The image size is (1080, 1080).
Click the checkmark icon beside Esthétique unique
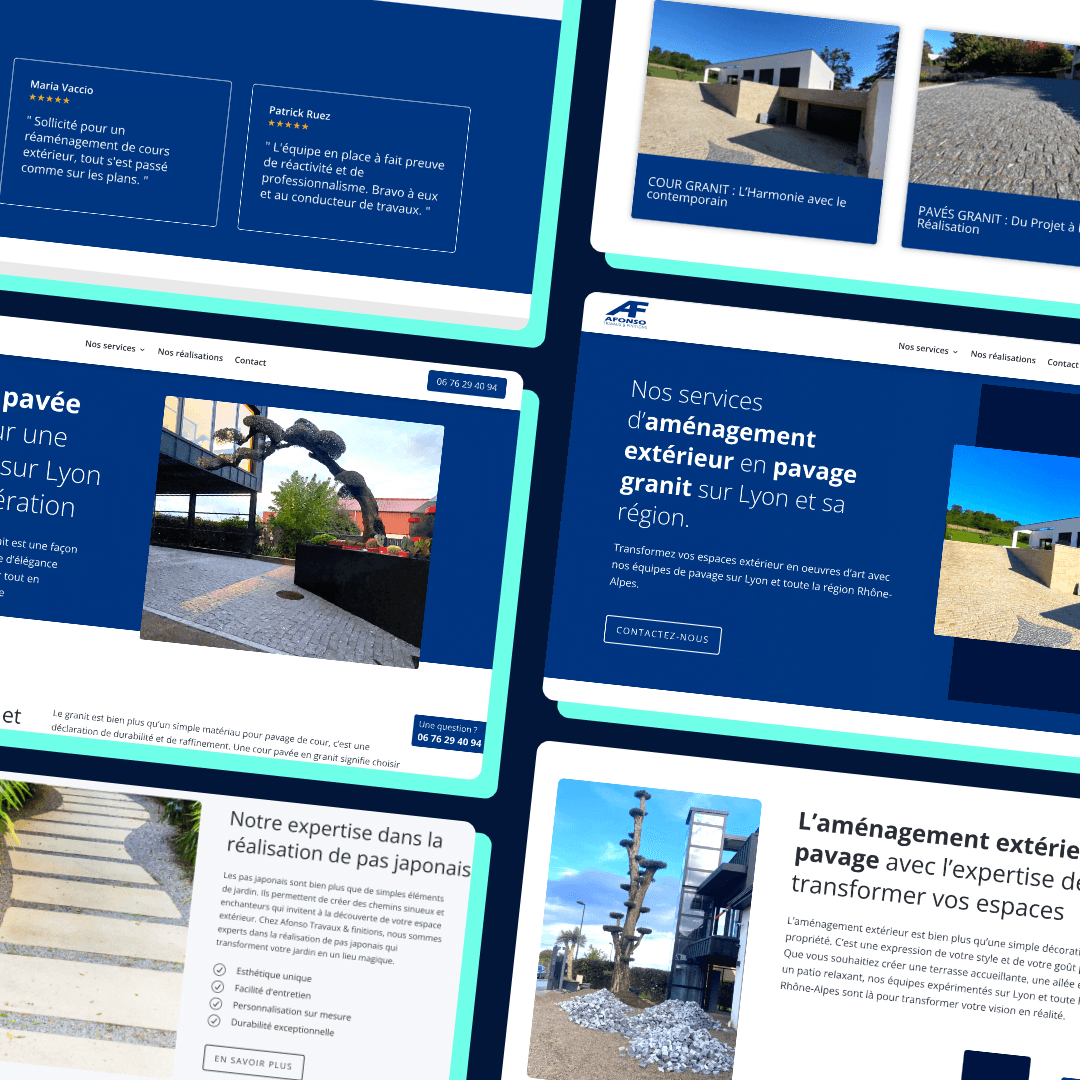tap(219, 970)
